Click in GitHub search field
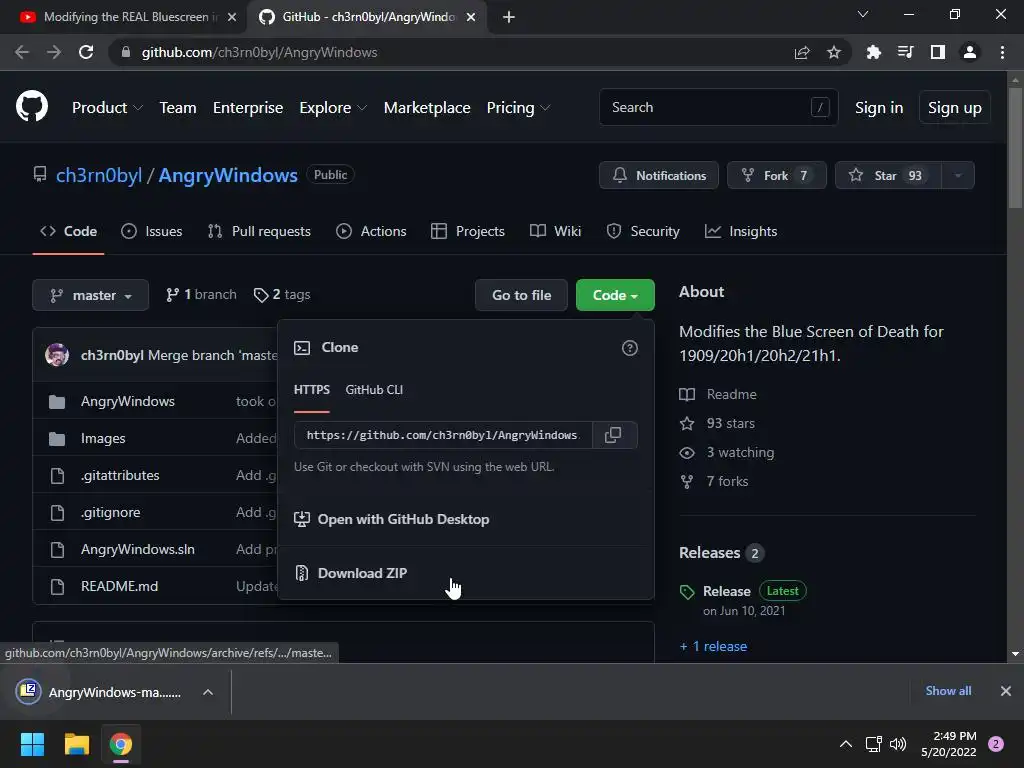This screenshot has height=768, width=1024. [718, 107]
